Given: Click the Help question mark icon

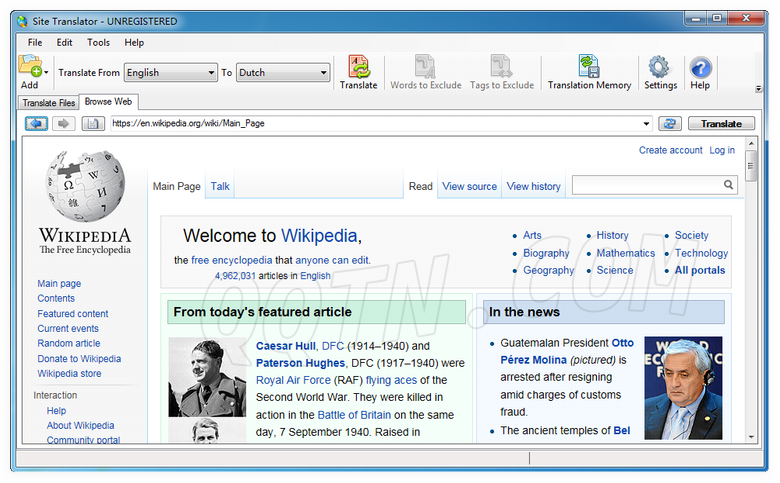Looking at the screenshot, I should (x=700, y=67).
